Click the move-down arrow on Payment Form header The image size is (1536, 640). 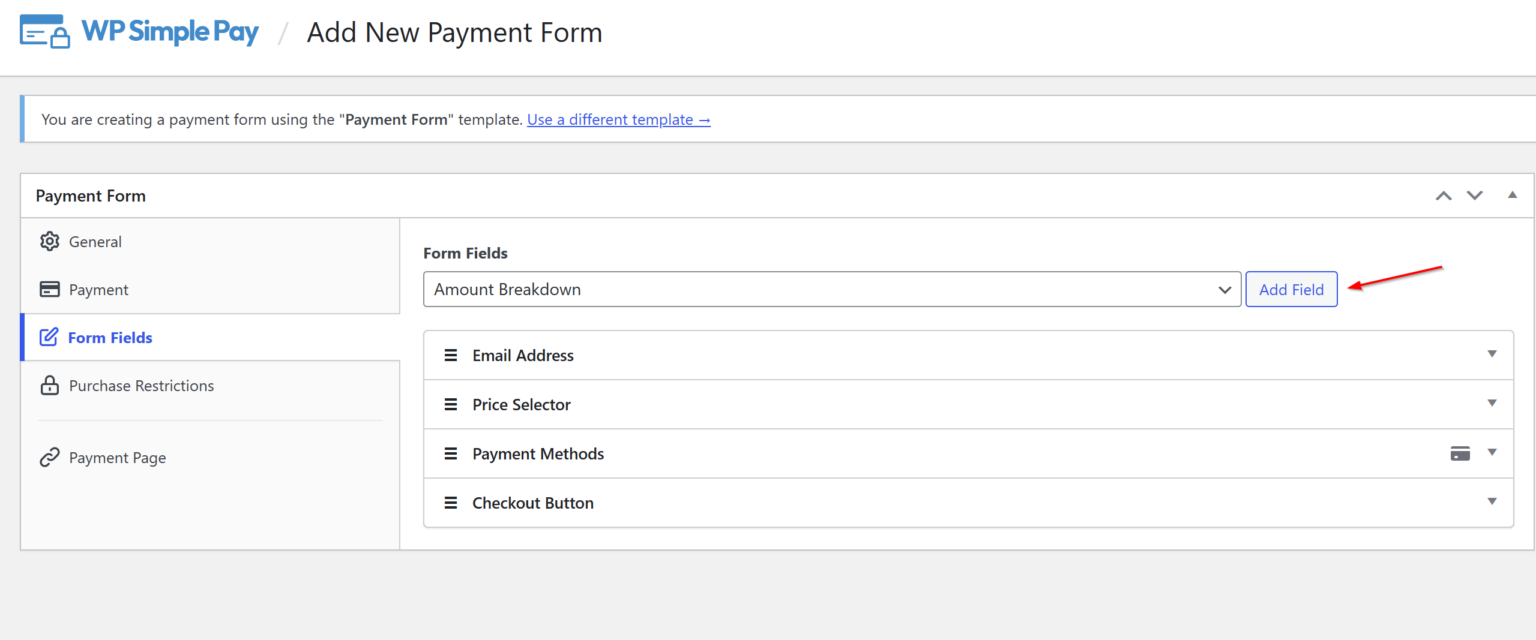(x=1475, y=195)
